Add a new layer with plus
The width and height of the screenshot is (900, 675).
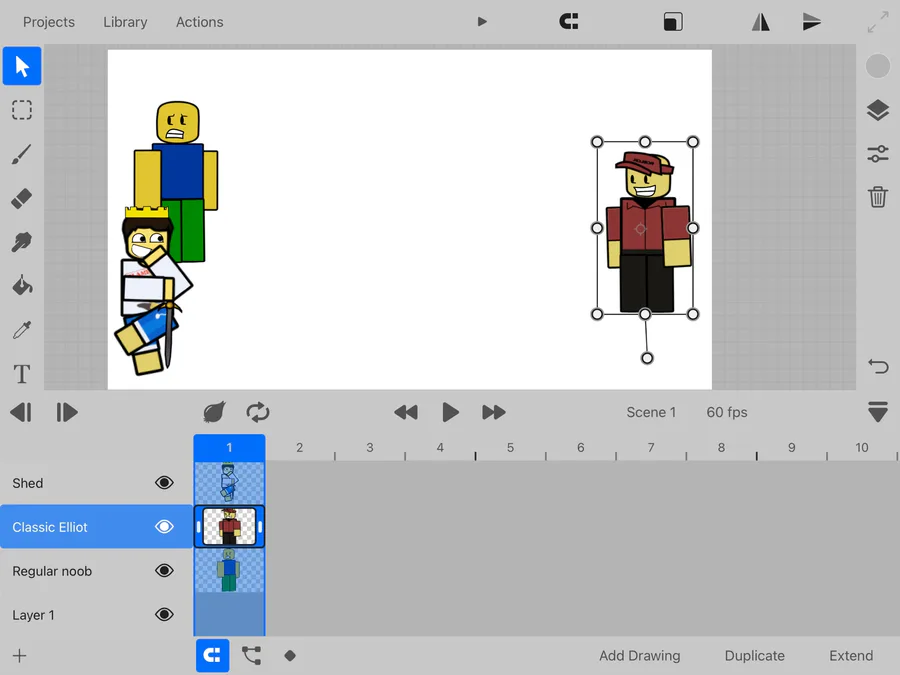pyautogui.click(x=20, y=655)
